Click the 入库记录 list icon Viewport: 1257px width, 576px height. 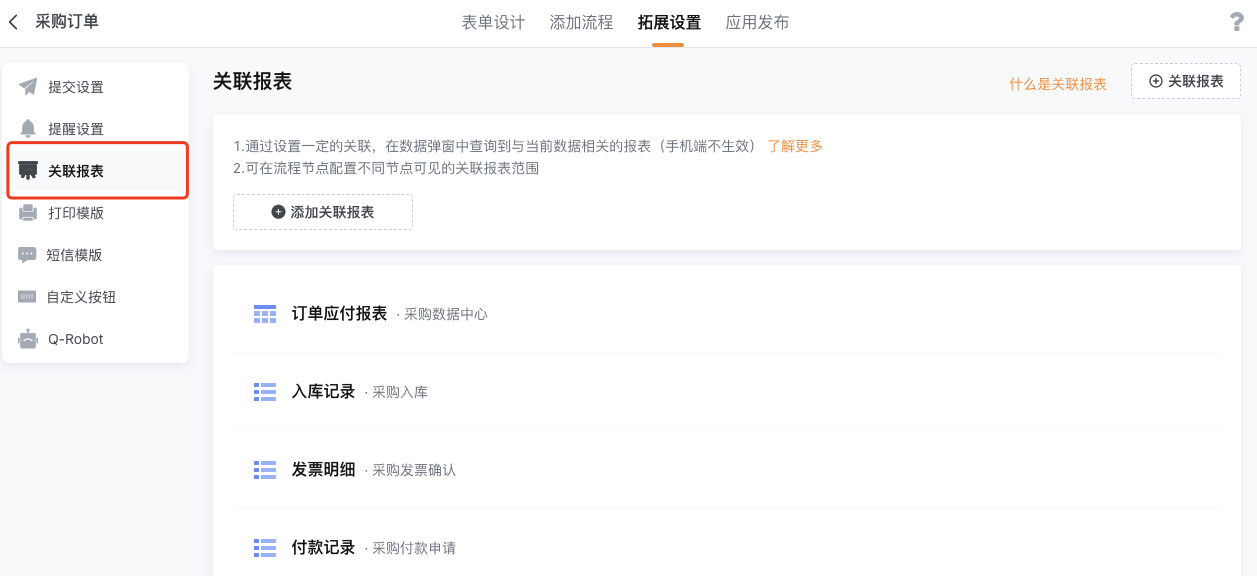[265, 392]
